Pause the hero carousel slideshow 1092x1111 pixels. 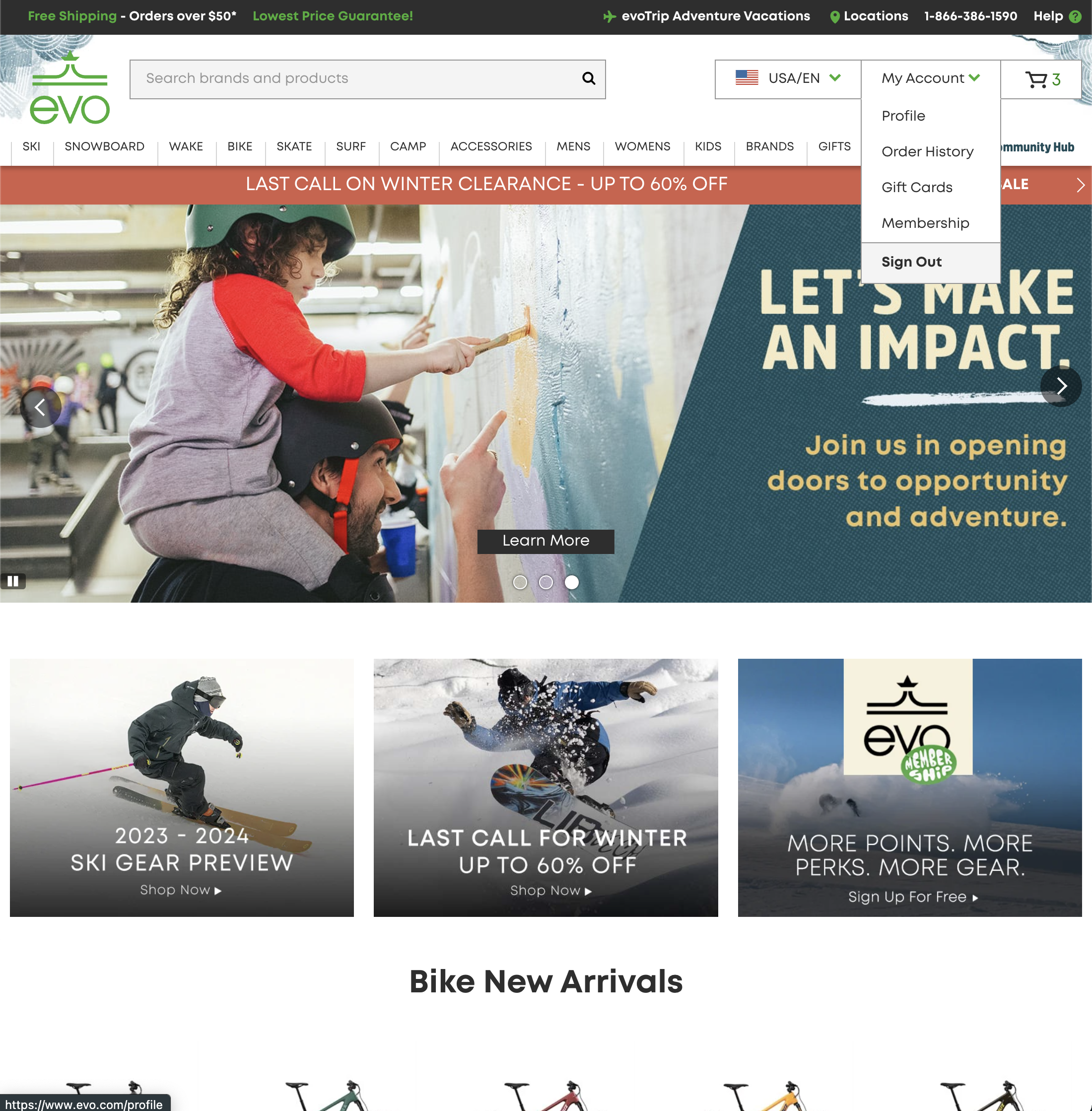12,581
